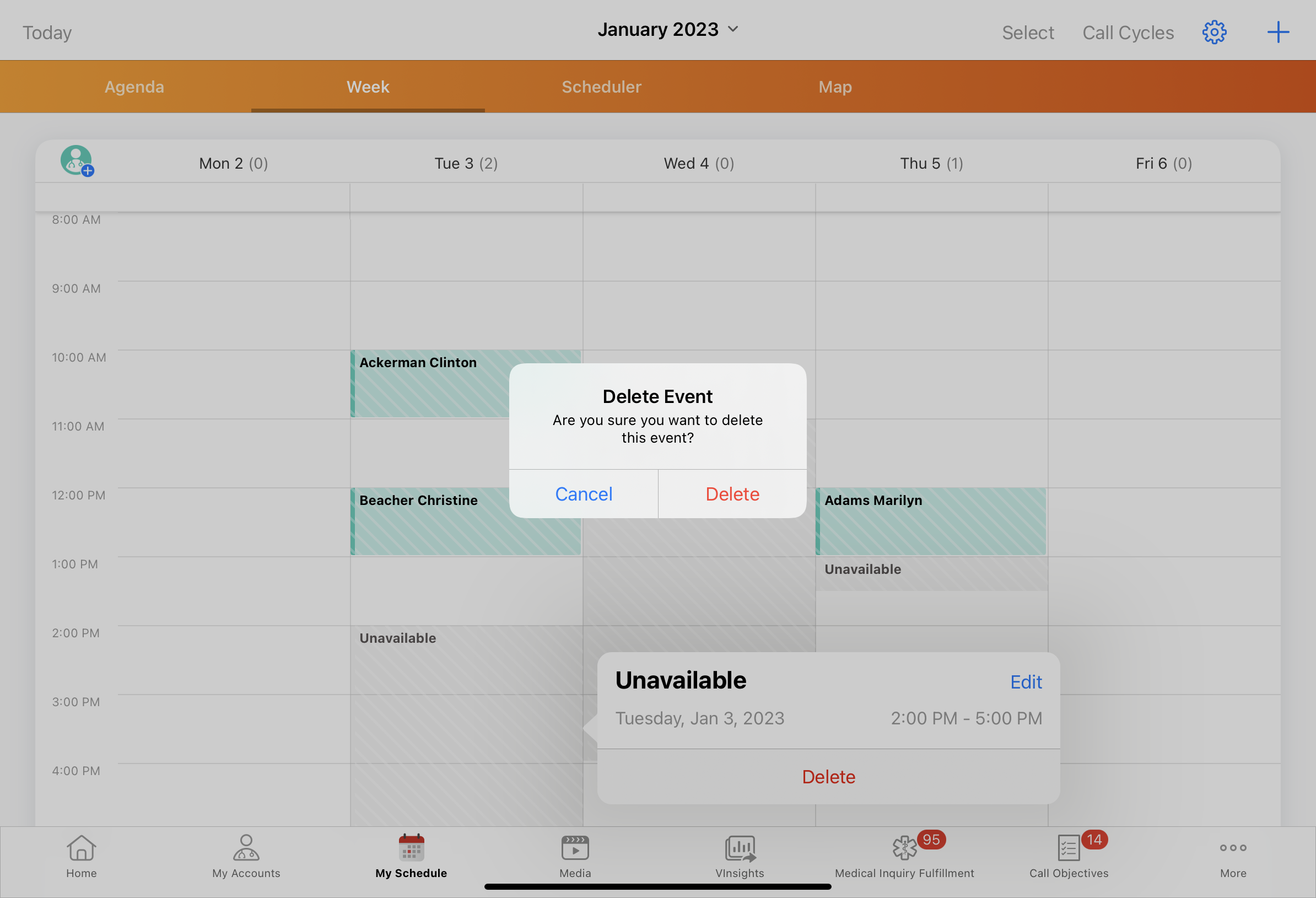Cancel the Delete Event dialog

583,494
